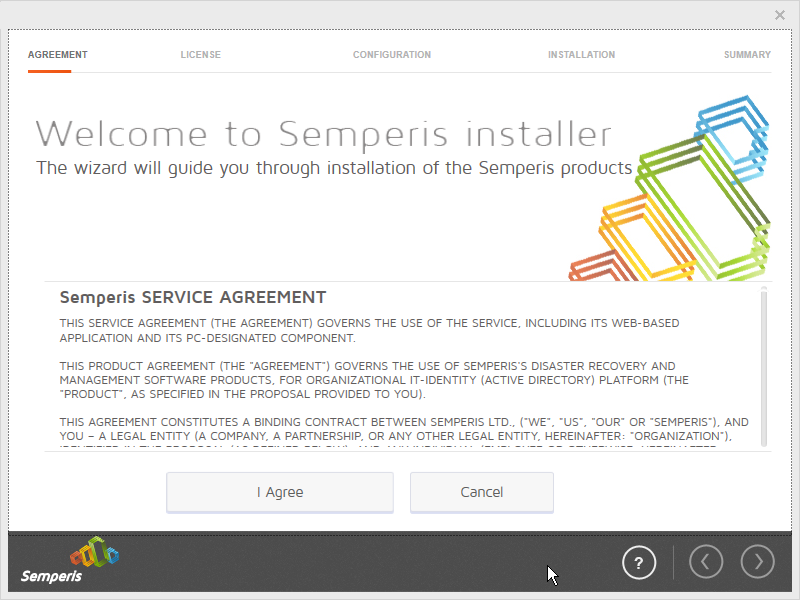This screenshot has height=600, width=800.
Task: Switch to the License tab
Action: tap(200, 55)
